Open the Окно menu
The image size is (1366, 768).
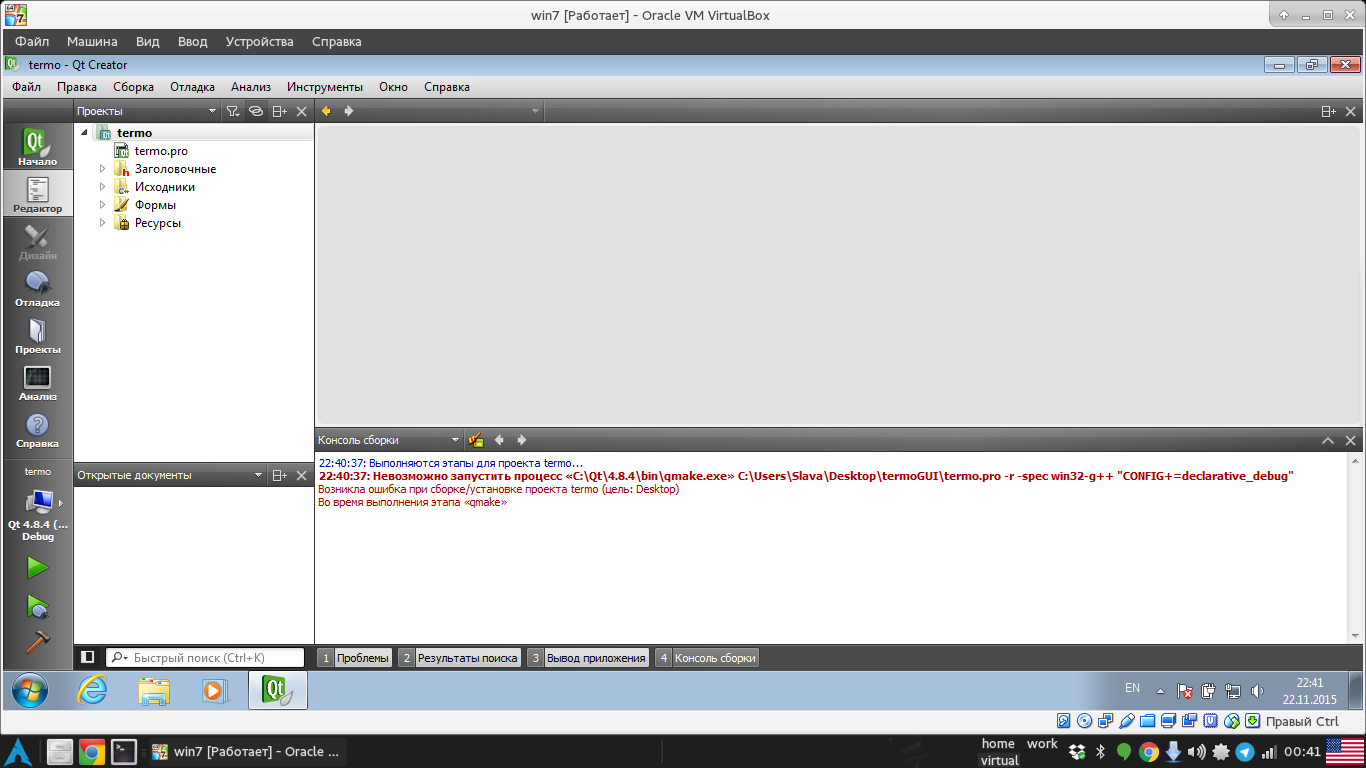pyautogui.click(x=393, y=87)
